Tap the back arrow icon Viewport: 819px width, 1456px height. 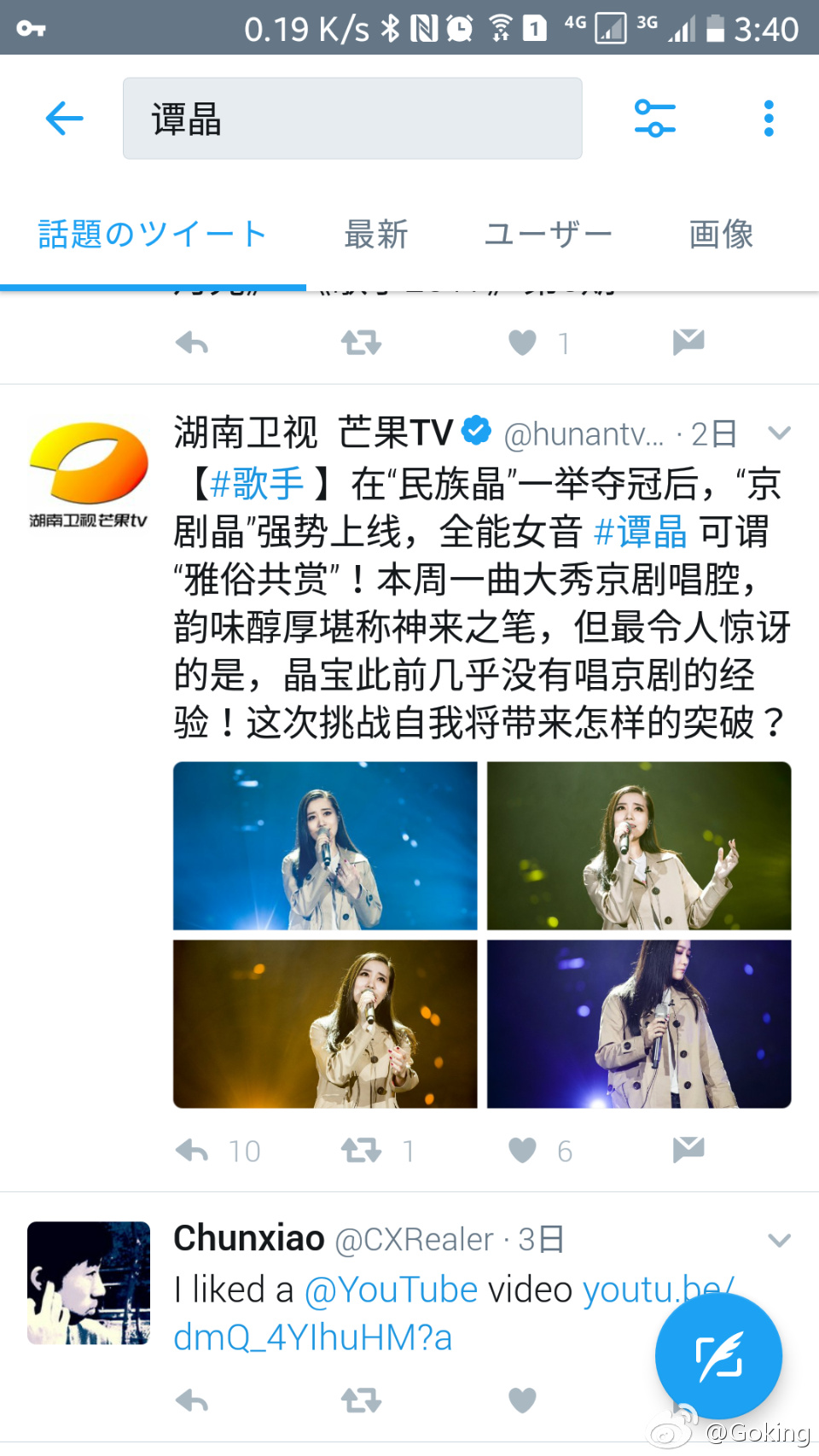click(65, 118)
